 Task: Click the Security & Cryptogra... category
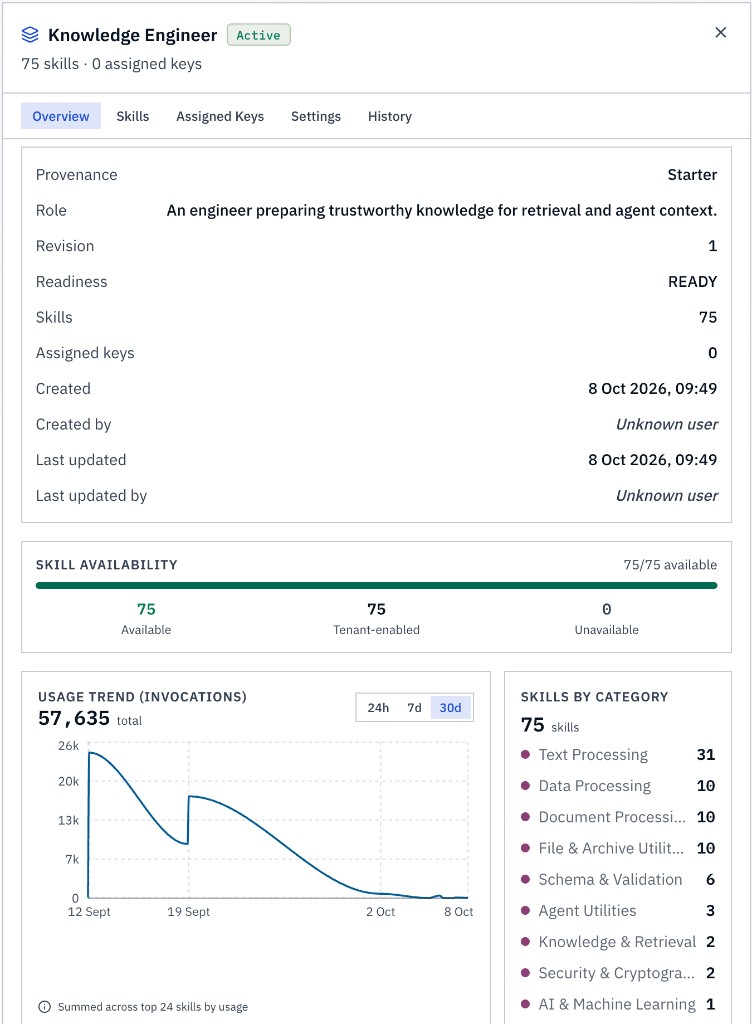coord(618,973)
